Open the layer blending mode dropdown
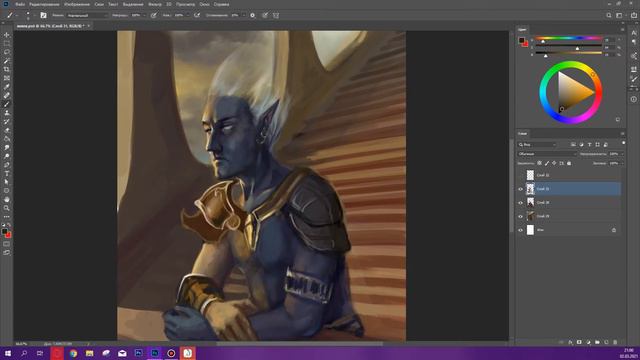Viewport: 640px width, 360px height. click(547, 154)
